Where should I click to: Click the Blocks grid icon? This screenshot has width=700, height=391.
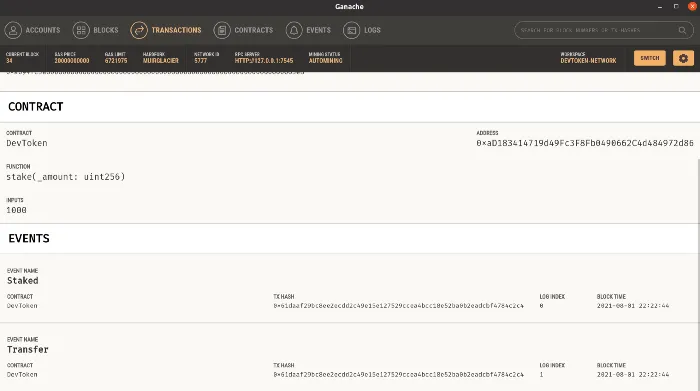[81, 30]
